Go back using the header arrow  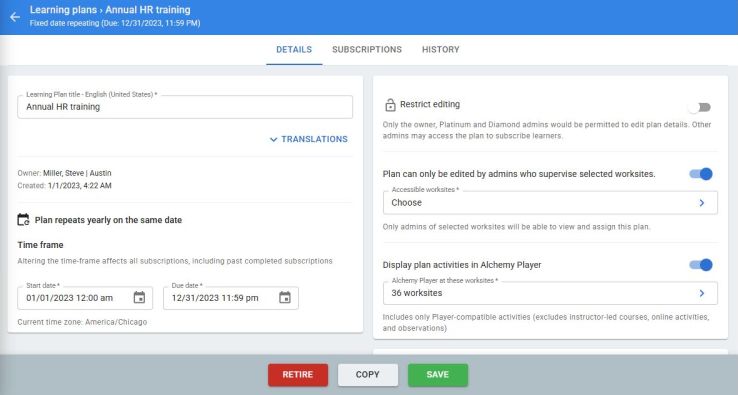tap(15, 17)
